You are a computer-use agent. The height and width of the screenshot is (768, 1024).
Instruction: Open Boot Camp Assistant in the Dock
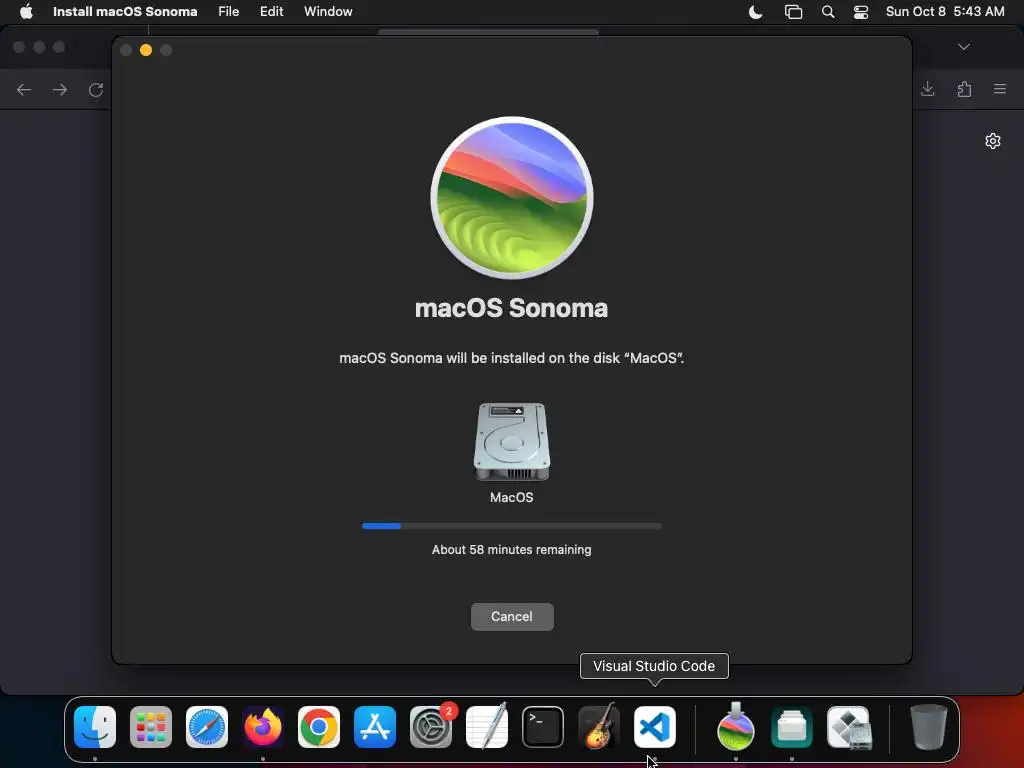[x=848, y=726]
